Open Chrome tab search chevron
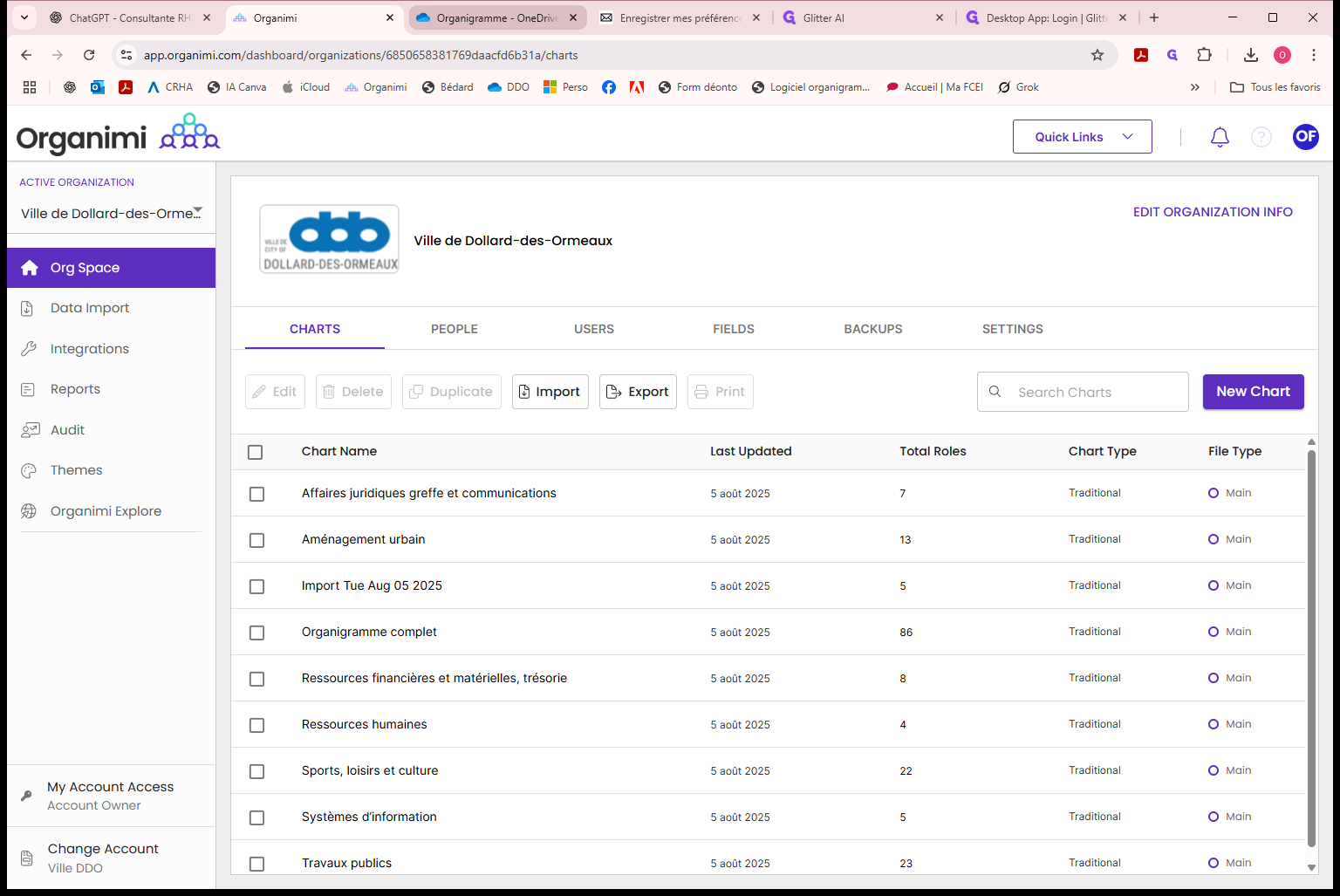Screen dimensions: 1340x896 [x=24, y=17]
